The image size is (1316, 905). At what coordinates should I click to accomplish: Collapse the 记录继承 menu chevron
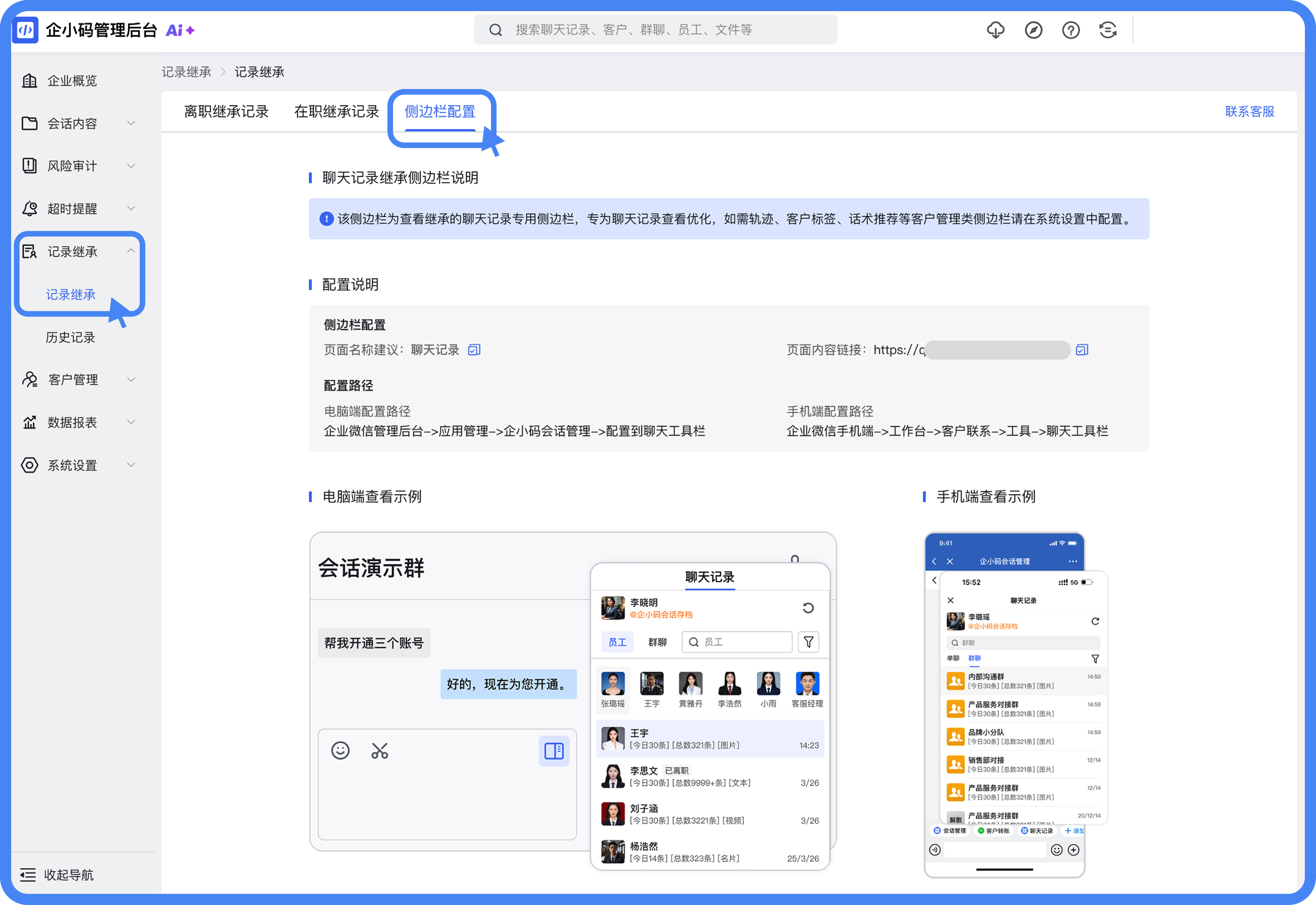click(x=131, y=251)
